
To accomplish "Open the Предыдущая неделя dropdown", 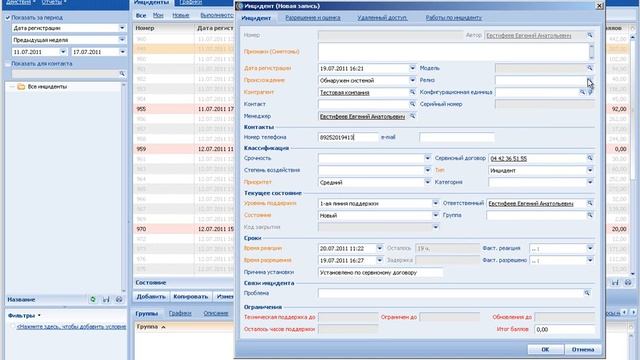I will (122, 40).
